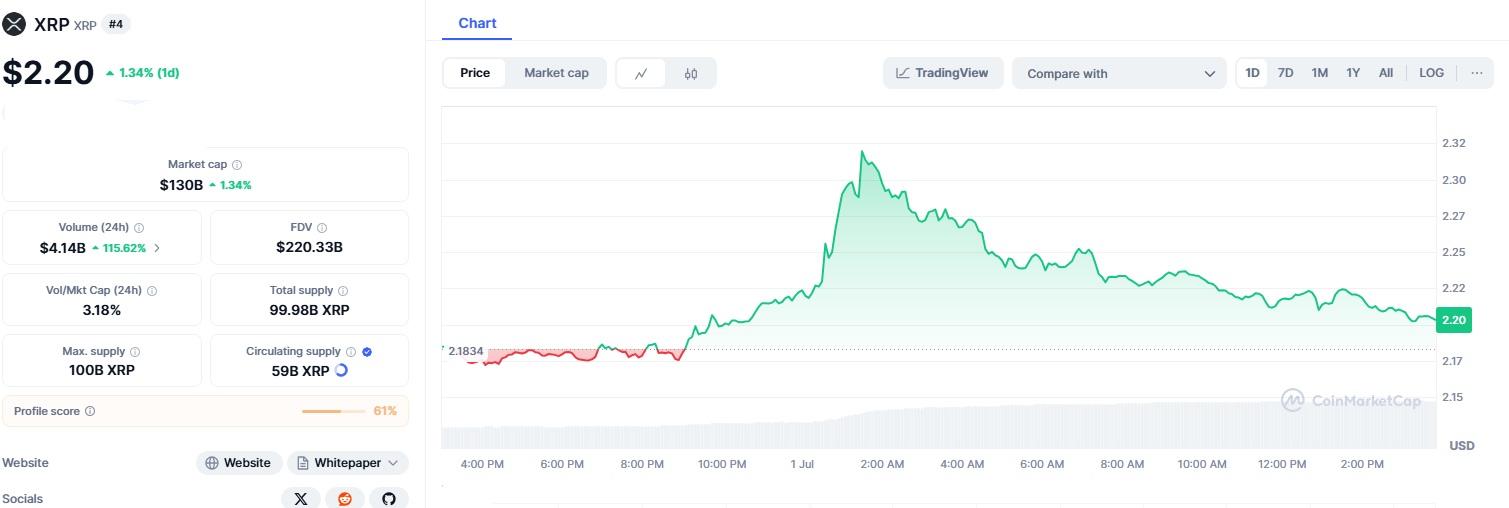Toggle the Price view
The width and height of the screenshot is (1509, 508).
475,73
